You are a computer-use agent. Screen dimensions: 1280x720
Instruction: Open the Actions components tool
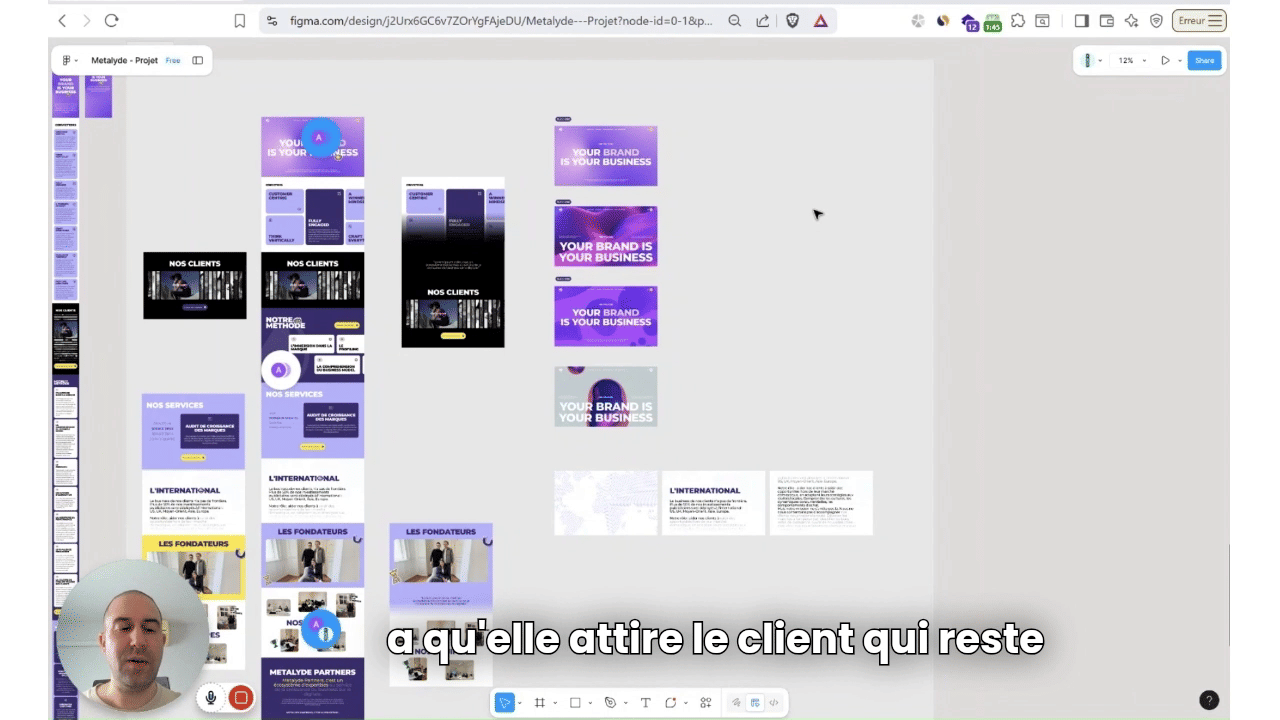(706, 703)
